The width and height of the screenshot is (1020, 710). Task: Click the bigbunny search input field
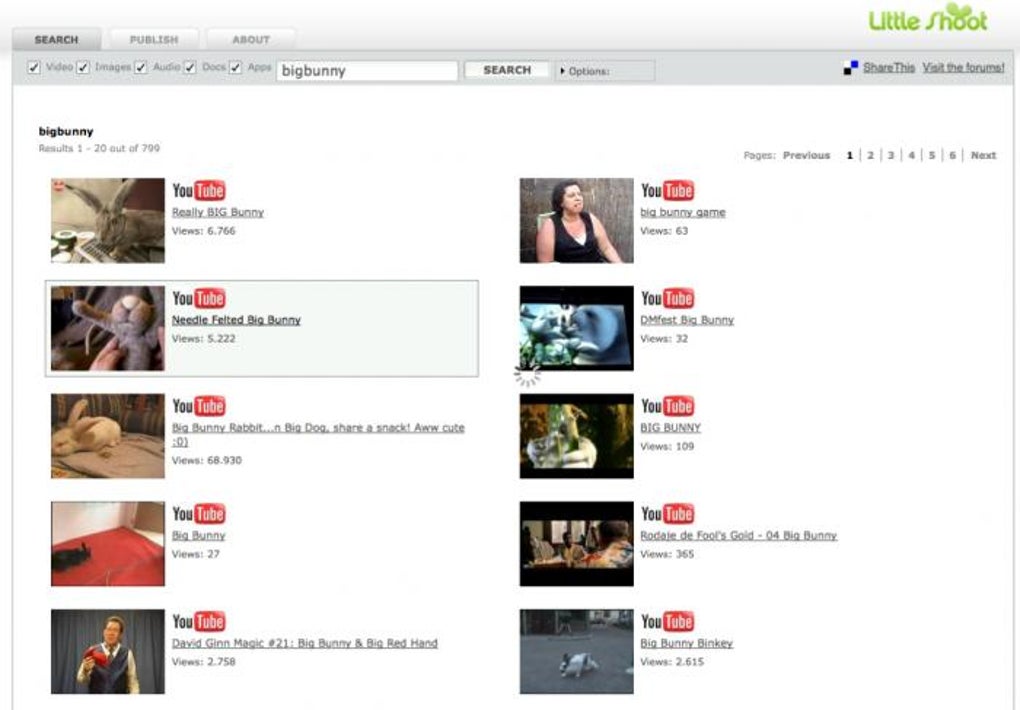coord(367,70)
